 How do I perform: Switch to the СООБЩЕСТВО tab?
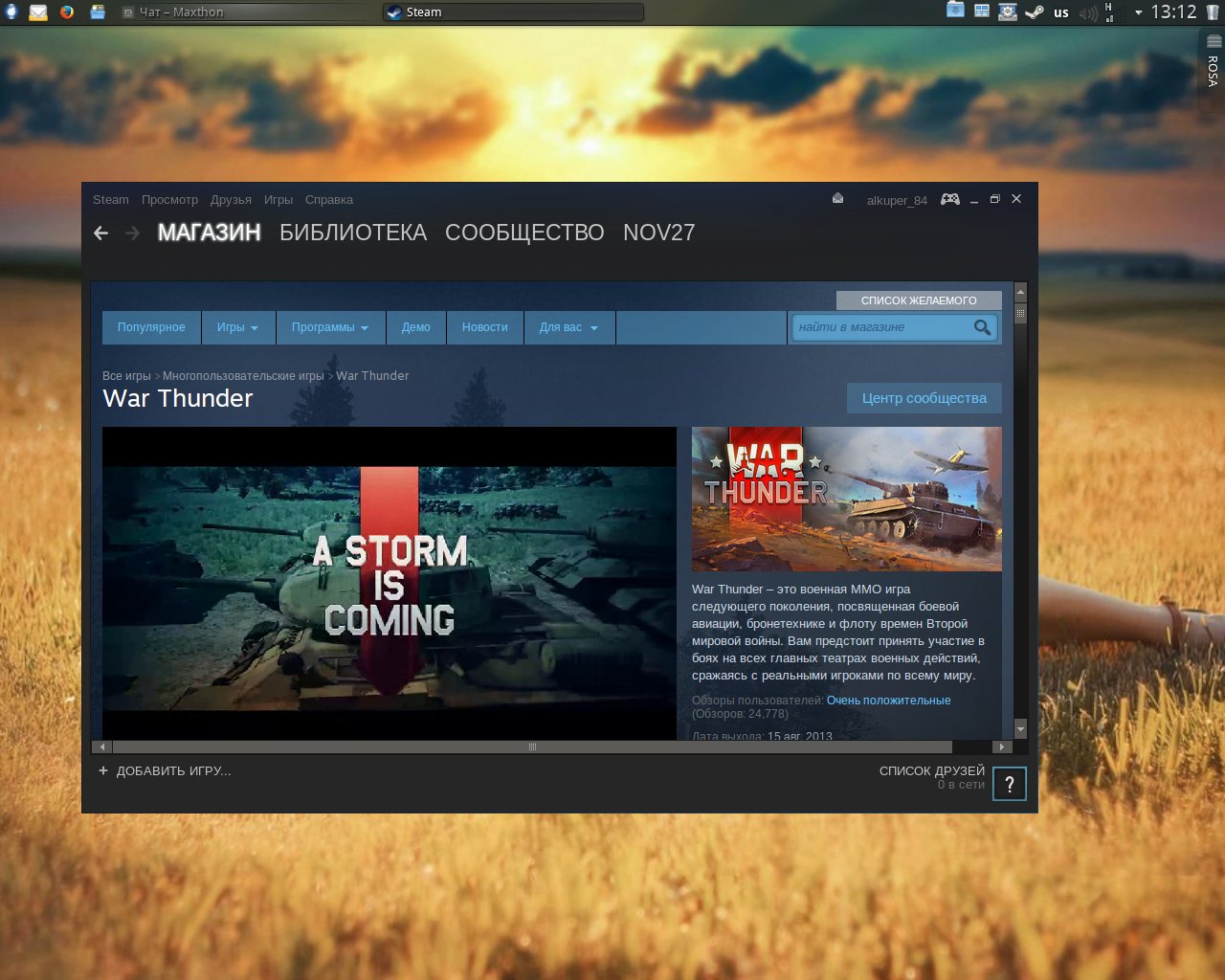click(524, 233)
